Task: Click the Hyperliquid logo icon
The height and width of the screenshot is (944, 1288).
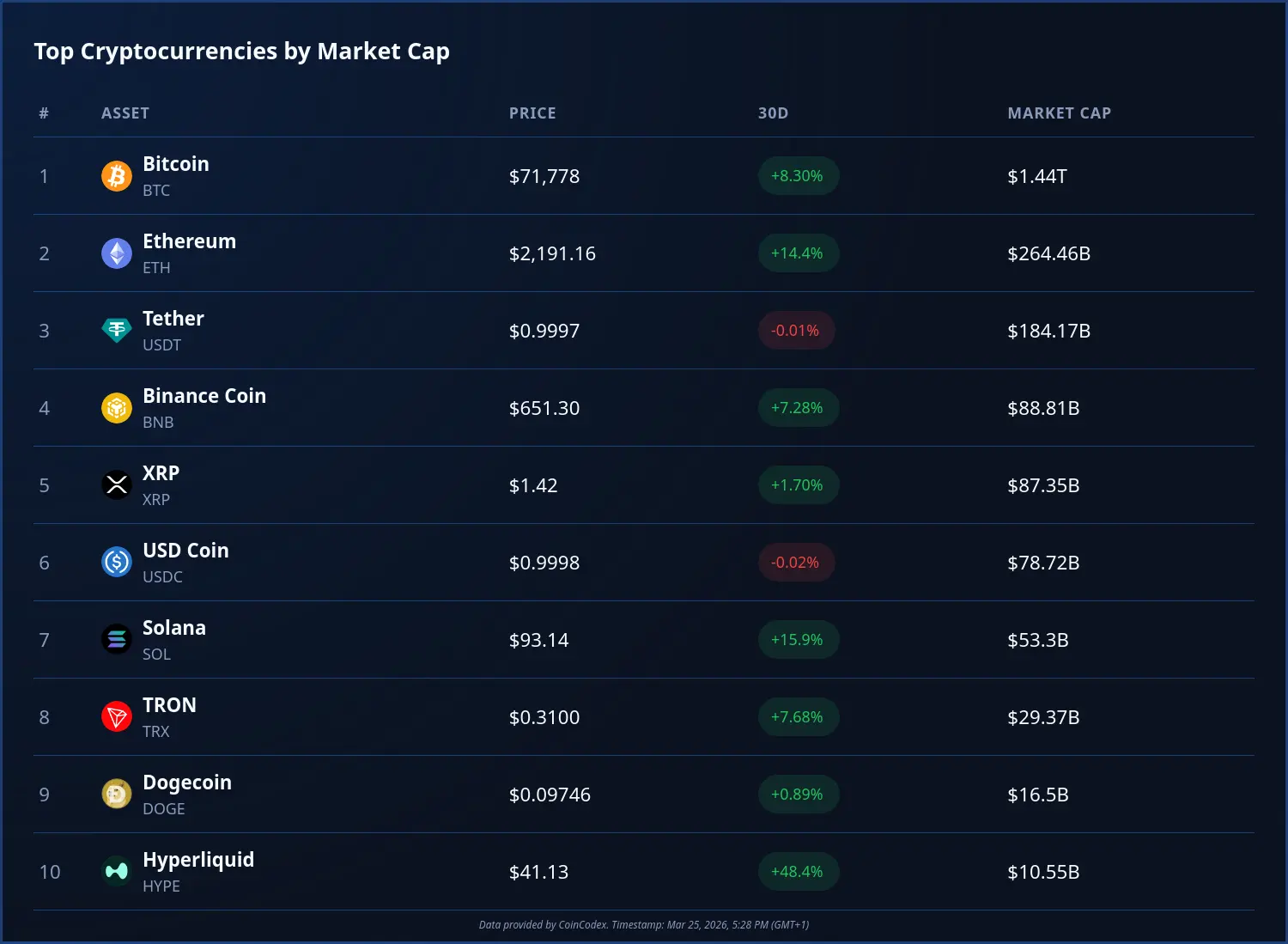Action: point(116,872)
